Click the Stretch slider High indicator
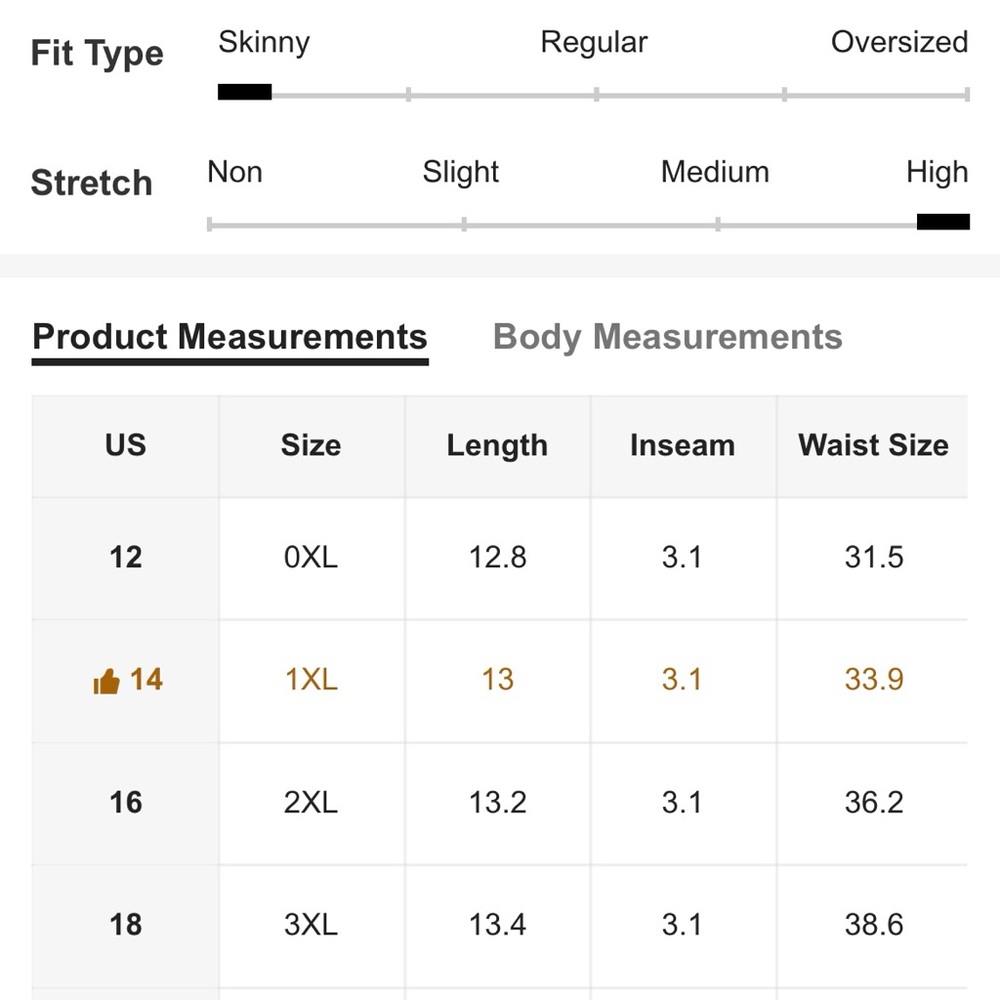The width and height of the screenshot is (1000, 1000). [942, 222]
